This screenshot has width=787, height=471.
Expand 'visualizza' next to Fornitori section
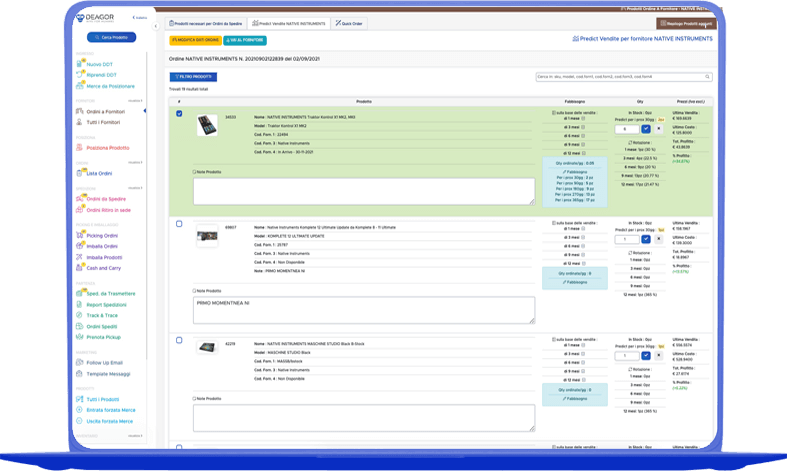(135, 100)
